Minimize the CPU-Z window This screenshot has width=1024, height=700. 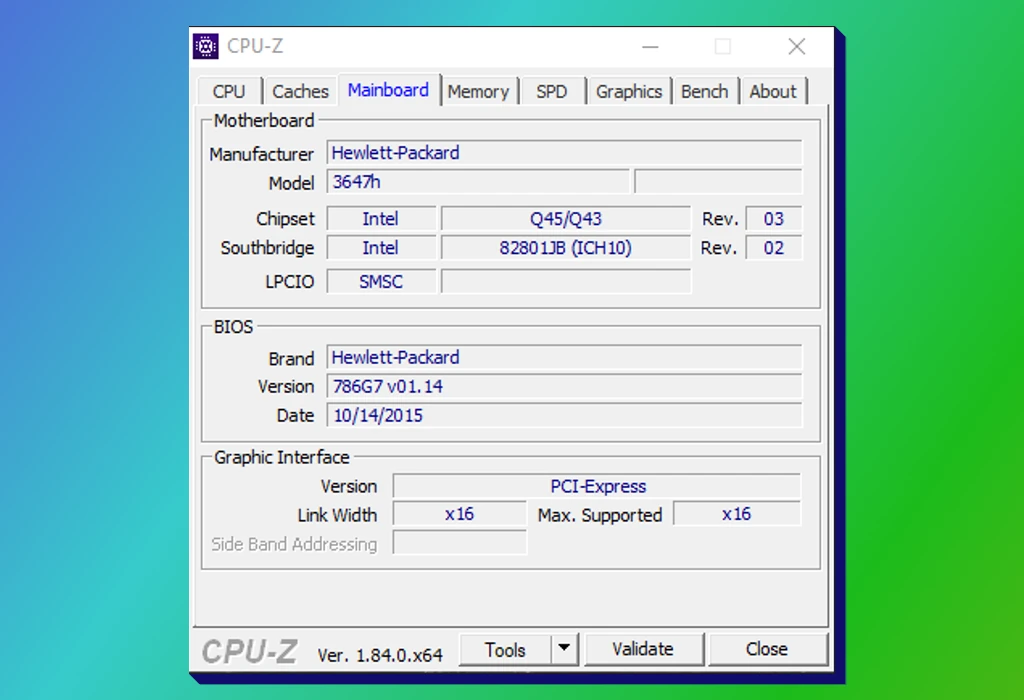[650, 46]
